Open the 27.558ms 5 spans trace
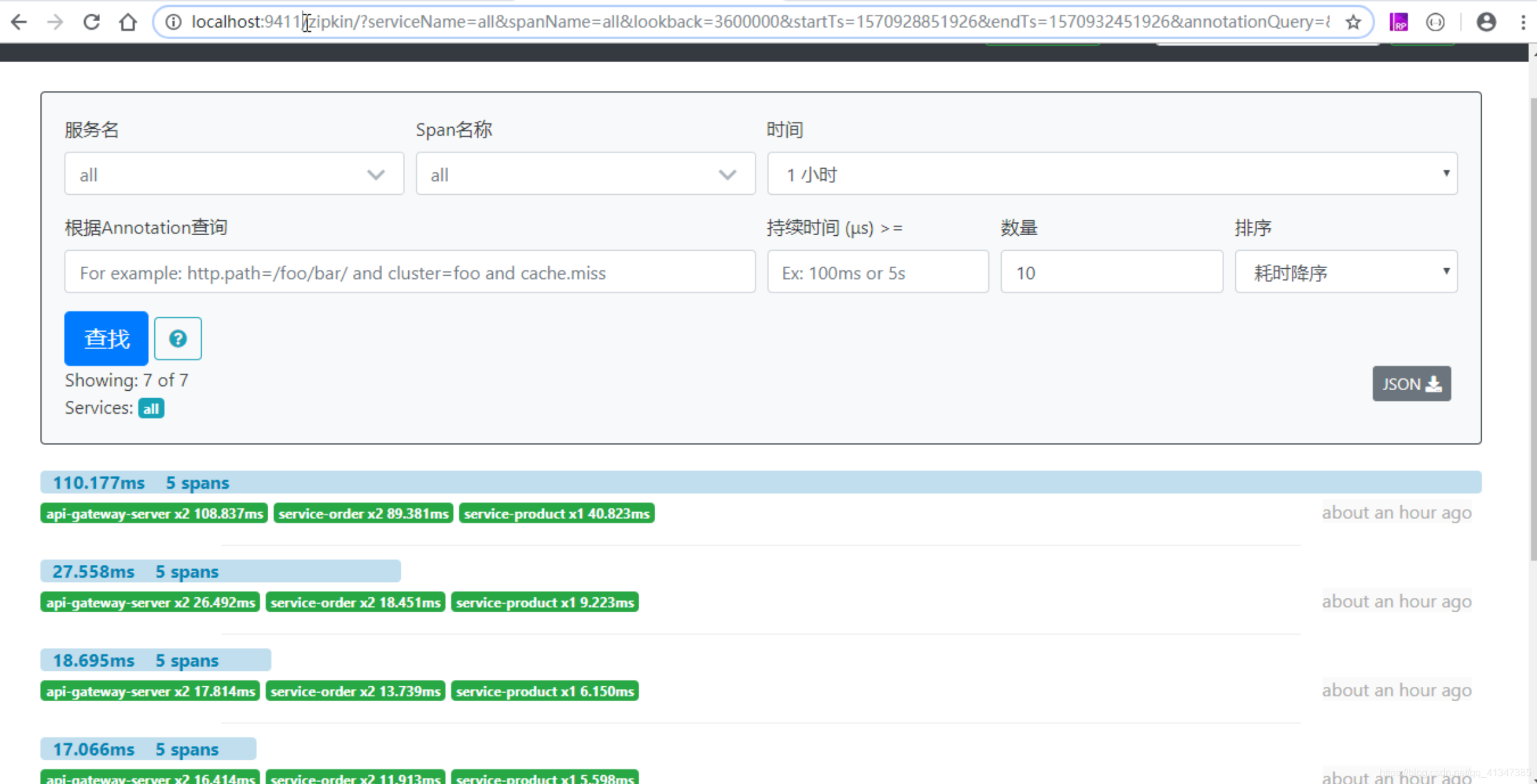Image resolution: width=1537 pixels, height=784 pixels. click(220, 571)
